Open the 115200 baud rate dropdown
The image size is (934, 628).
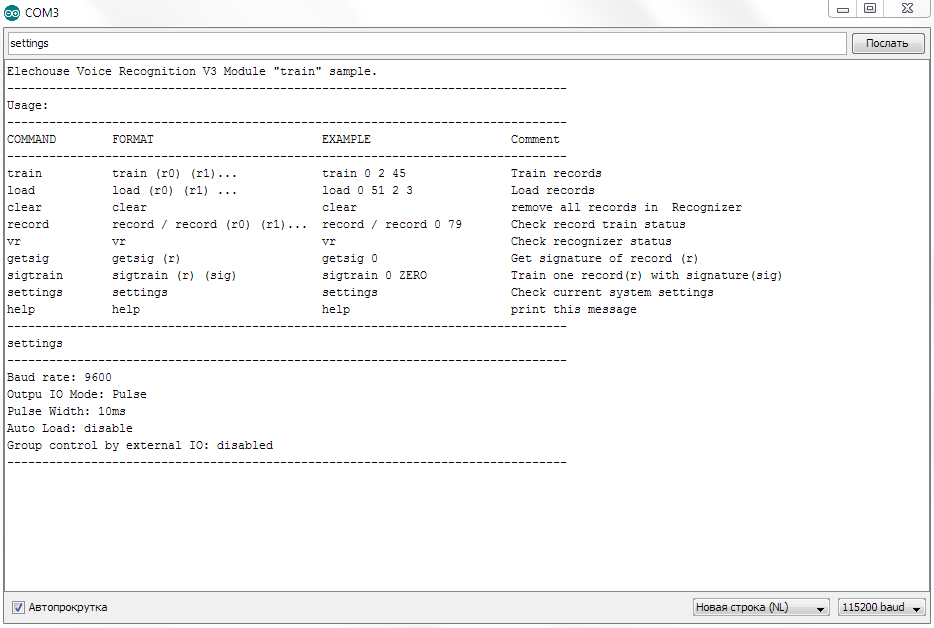pyautogui.click(x=882, y=607)
